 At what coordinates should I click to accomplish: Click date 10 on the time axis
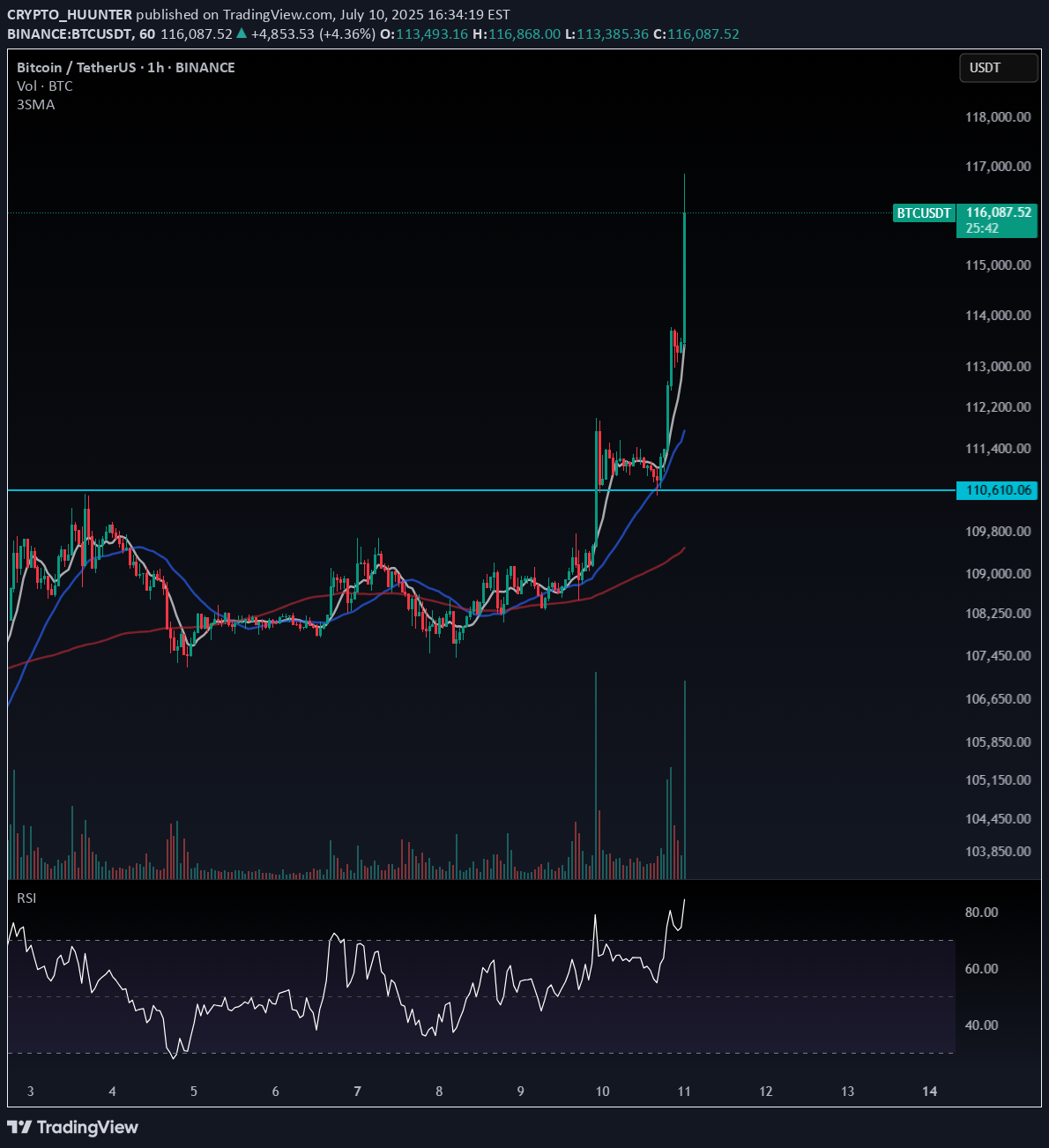pos(602,1092)
